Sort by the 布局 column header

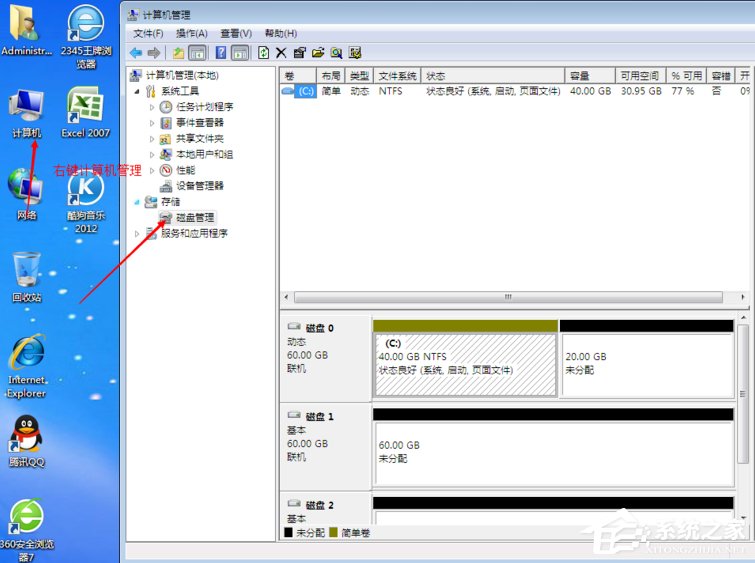(331, 76)
